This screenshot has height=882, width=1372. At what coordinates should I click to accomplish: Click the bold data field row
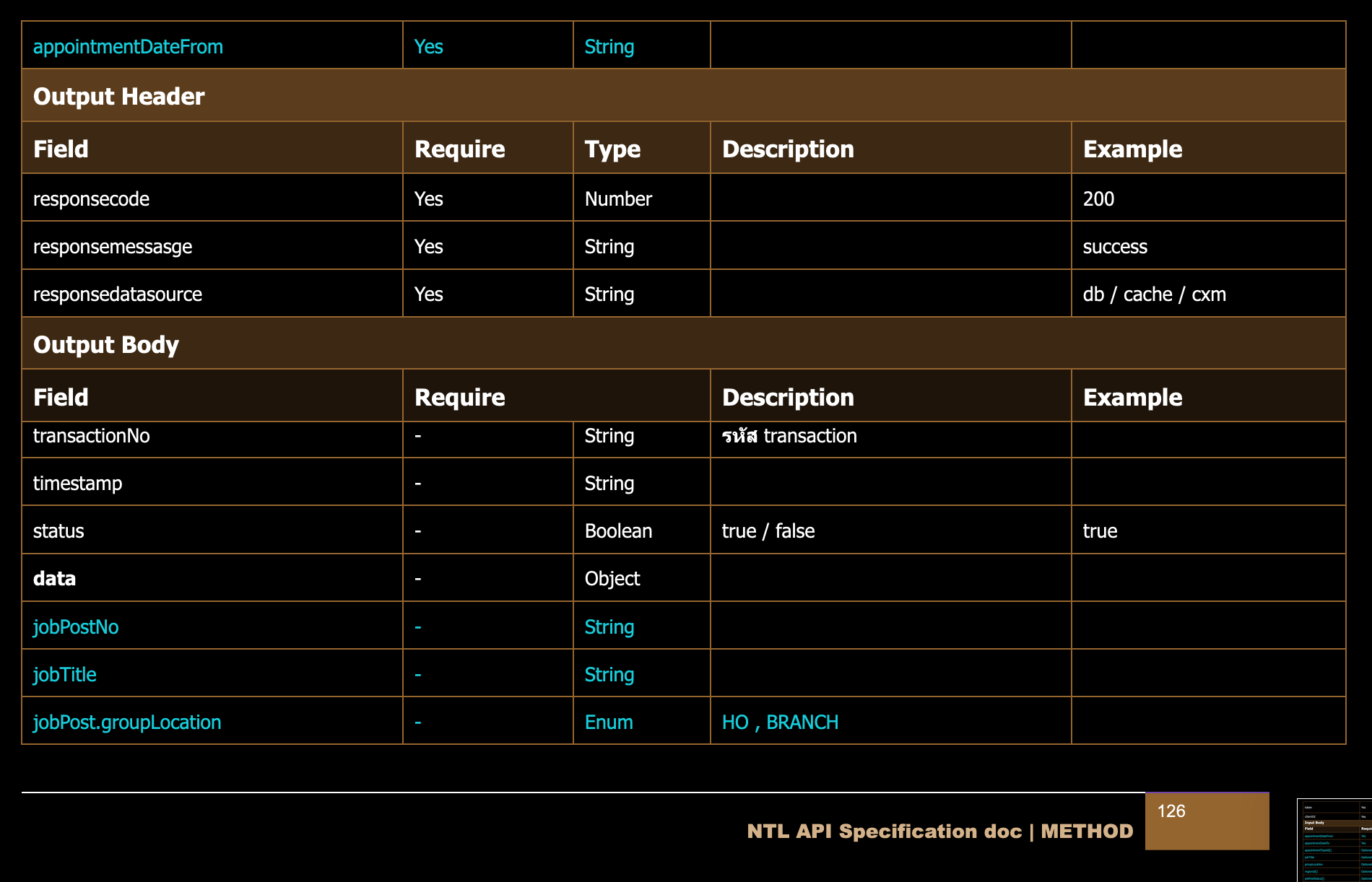click(55, 579)
